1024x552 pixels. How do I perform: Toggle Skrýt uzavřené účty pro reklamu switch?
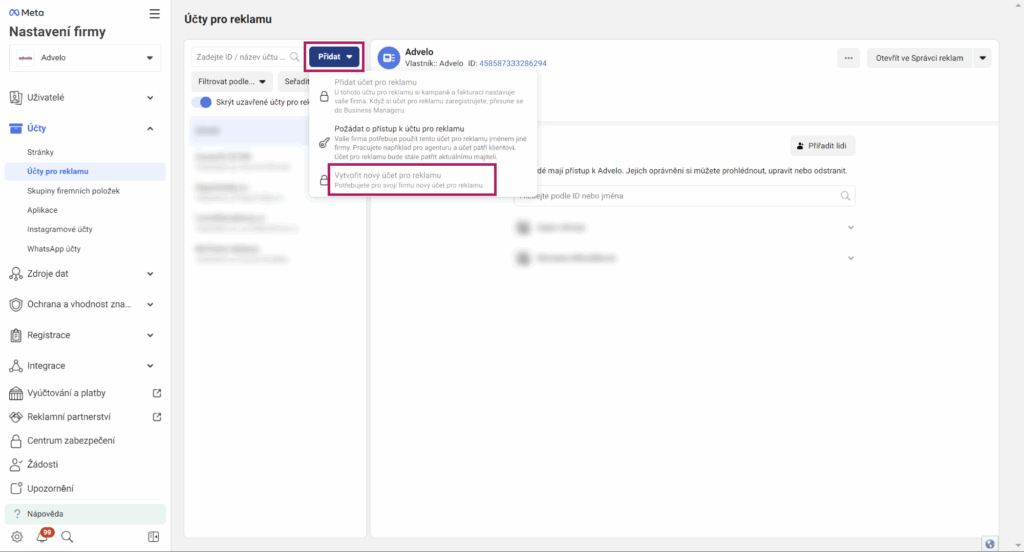pos(205,102)
